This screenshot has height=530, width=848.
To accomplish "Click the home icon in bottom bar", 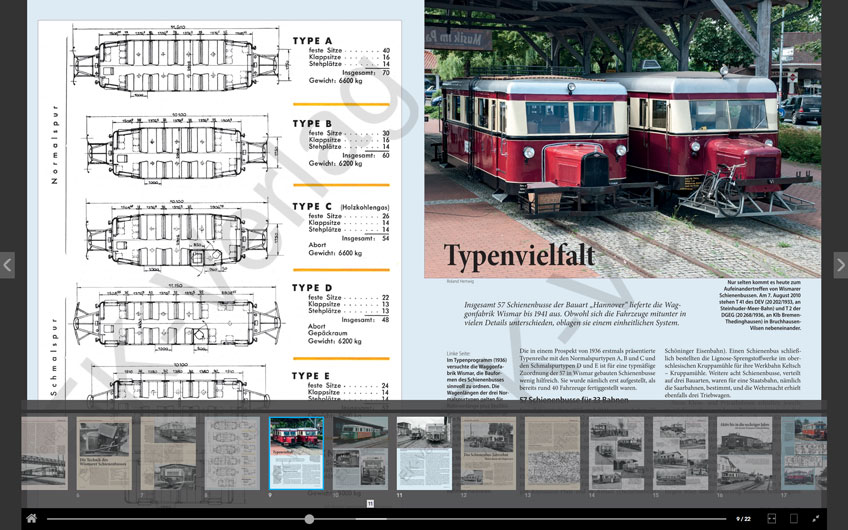I will tap(32, 519).
